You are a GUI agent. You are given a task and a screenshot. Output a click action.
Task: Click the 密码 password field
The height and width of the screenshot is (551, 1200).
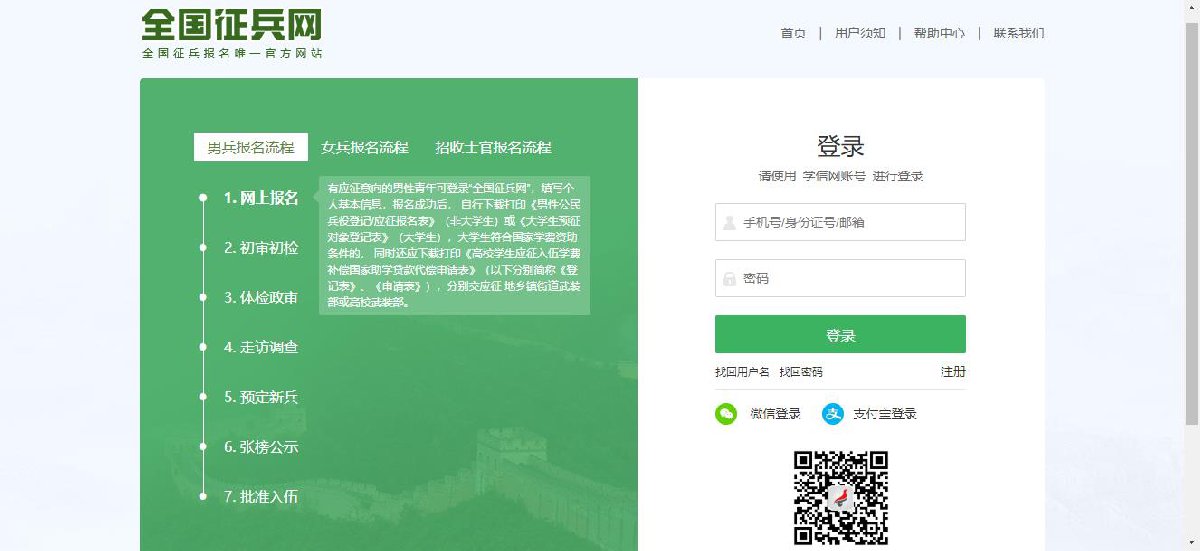tap(840, 278)
